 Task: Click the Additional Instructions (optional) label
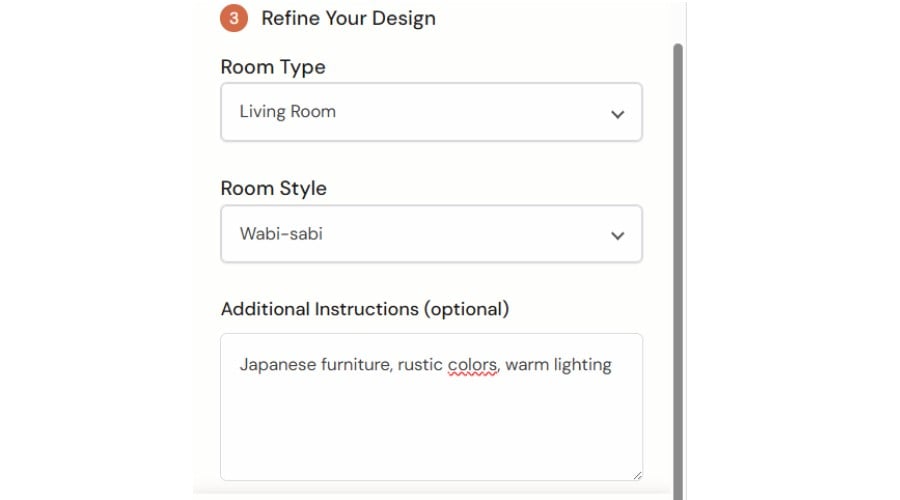coord(365,309)
